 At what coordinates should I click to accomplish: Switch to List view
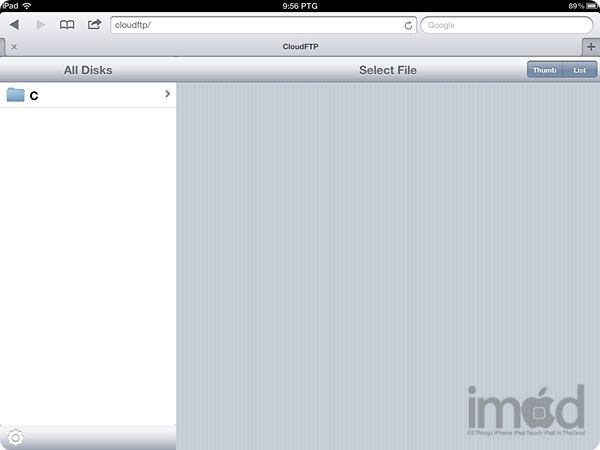(x=579, y=70)
